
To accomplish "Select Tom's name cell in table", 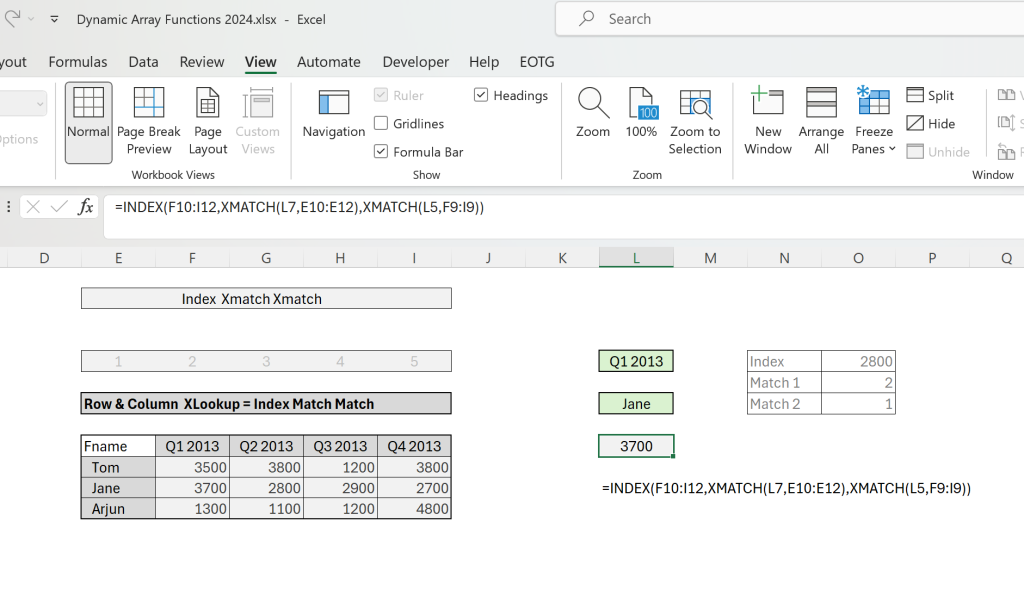I will point(118,467).
